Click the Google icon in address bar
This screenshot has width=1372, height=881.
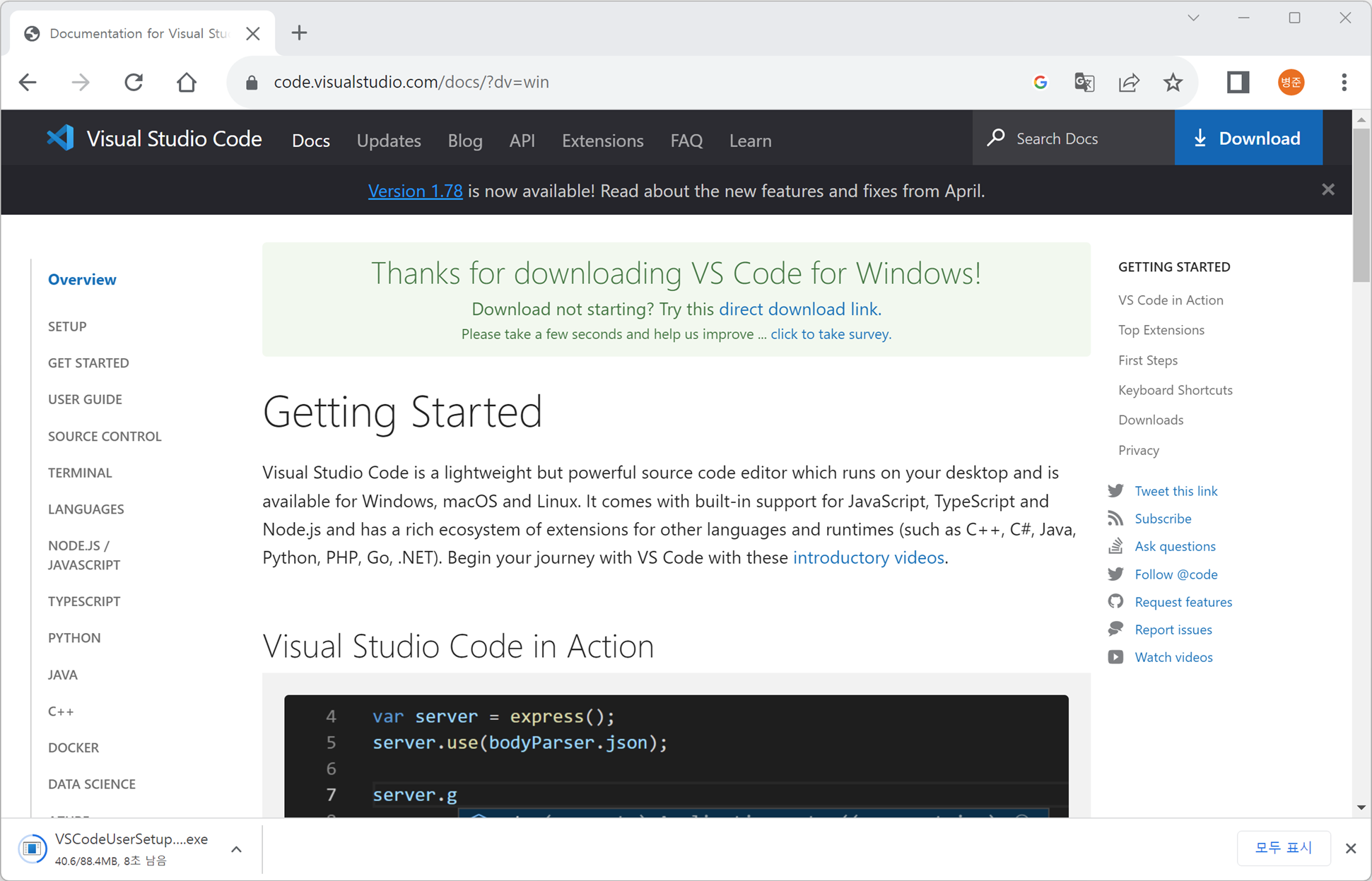[1040, 82]
